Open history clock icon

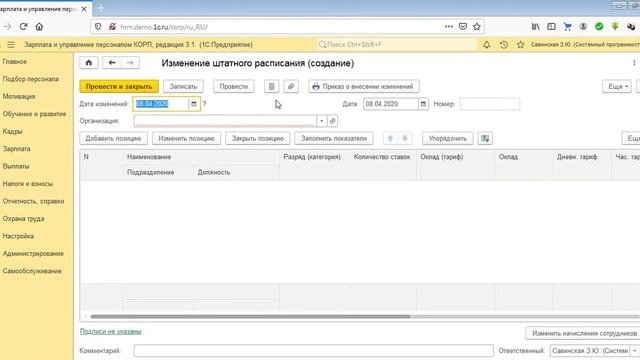[504, 44]
